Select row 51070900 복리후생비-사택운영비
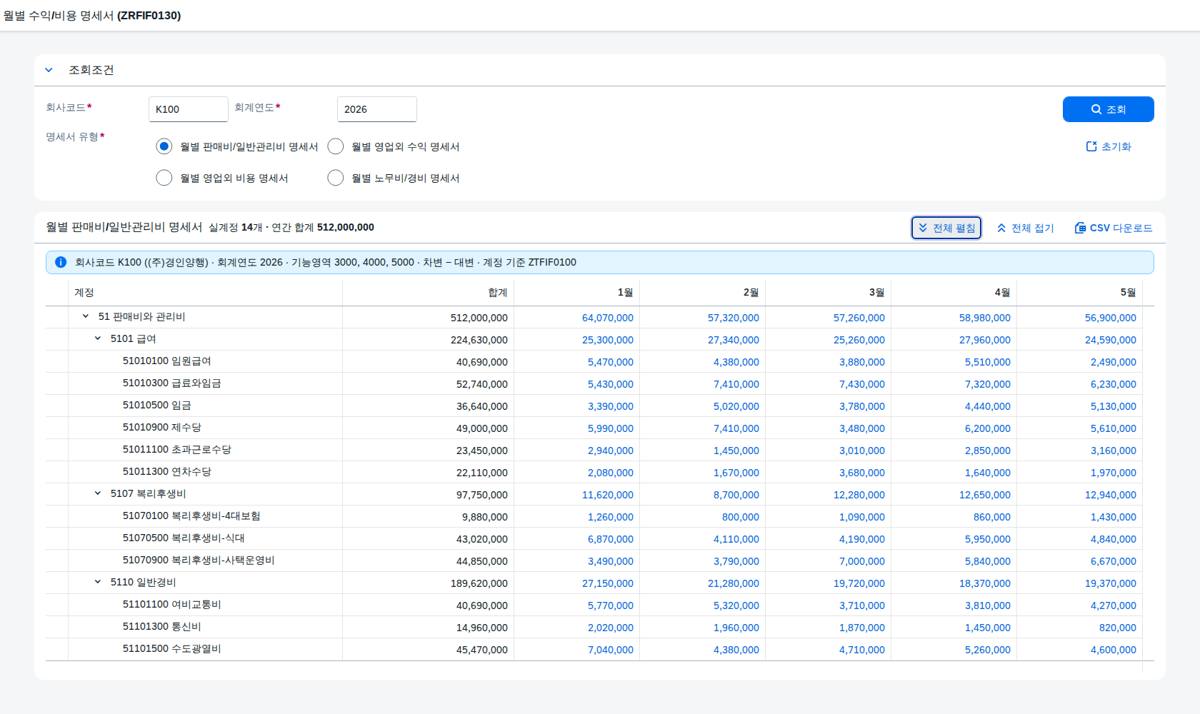Screen dimensions: 1200x714 (x=57, y=560)
